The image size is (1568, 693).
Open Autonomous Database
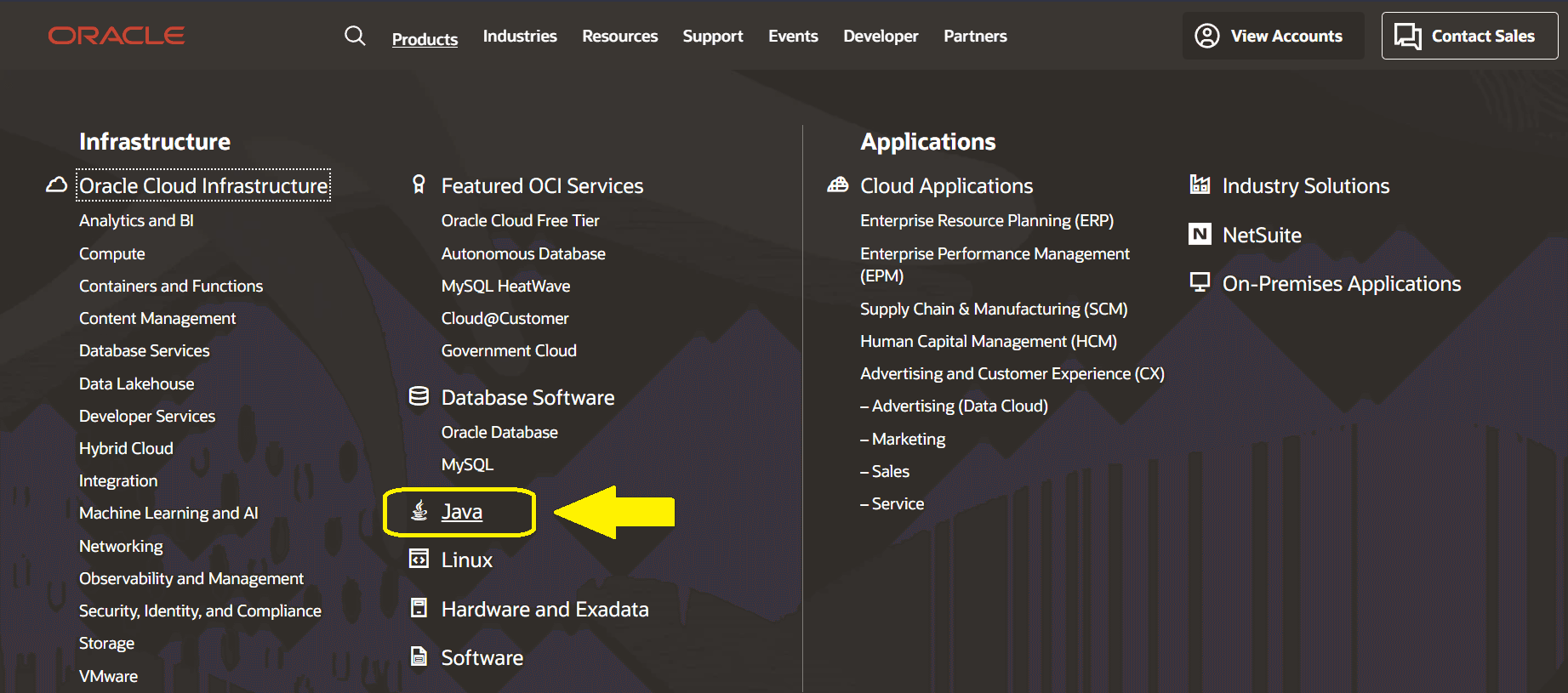pyautogui.click(x=523, y=253)
